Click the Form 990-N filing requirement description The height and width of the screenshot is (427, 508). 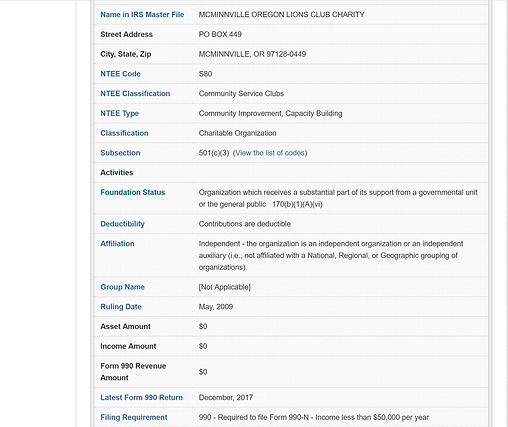(314, 417)
